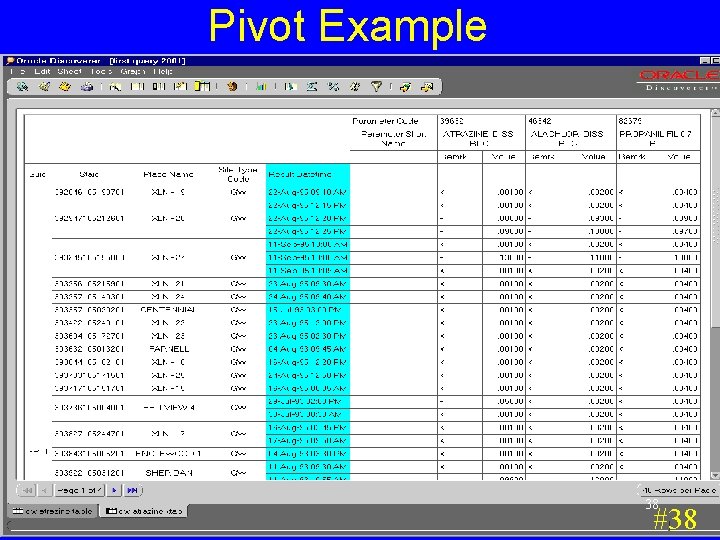Go to the next page arrow
The height and width of the screenshot is (540, 720).
click(x=114, y=490)
